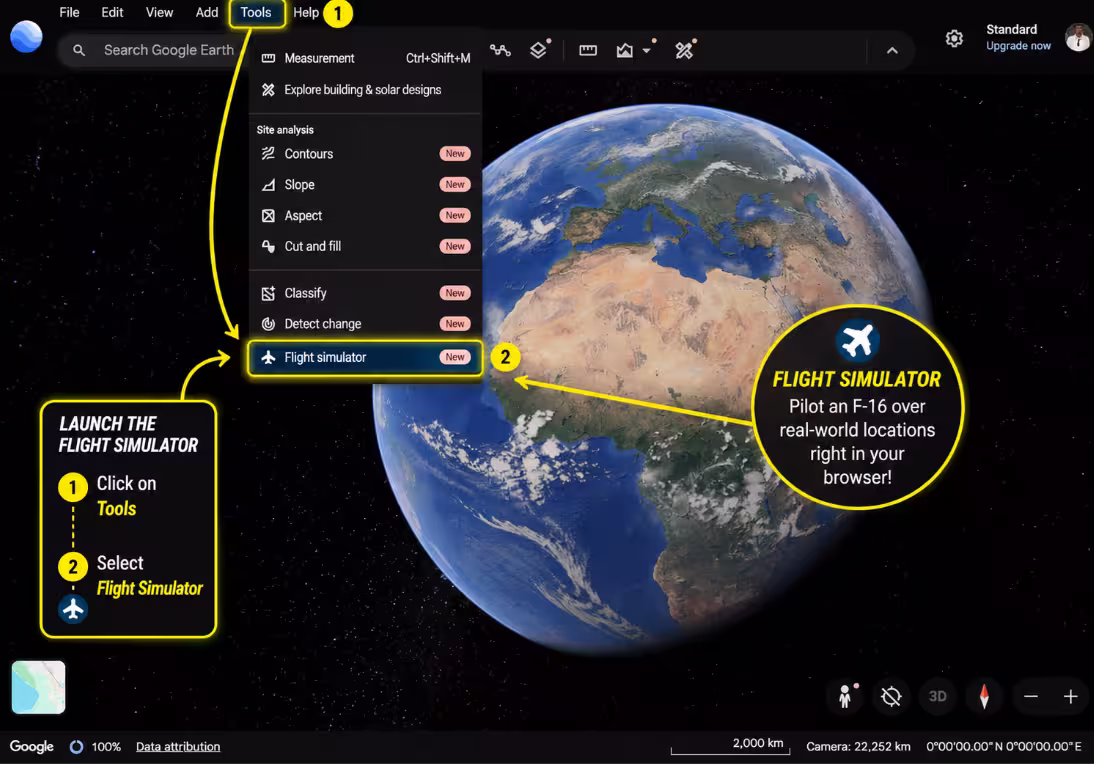Select Detect change tool

[x=365, y=324]
